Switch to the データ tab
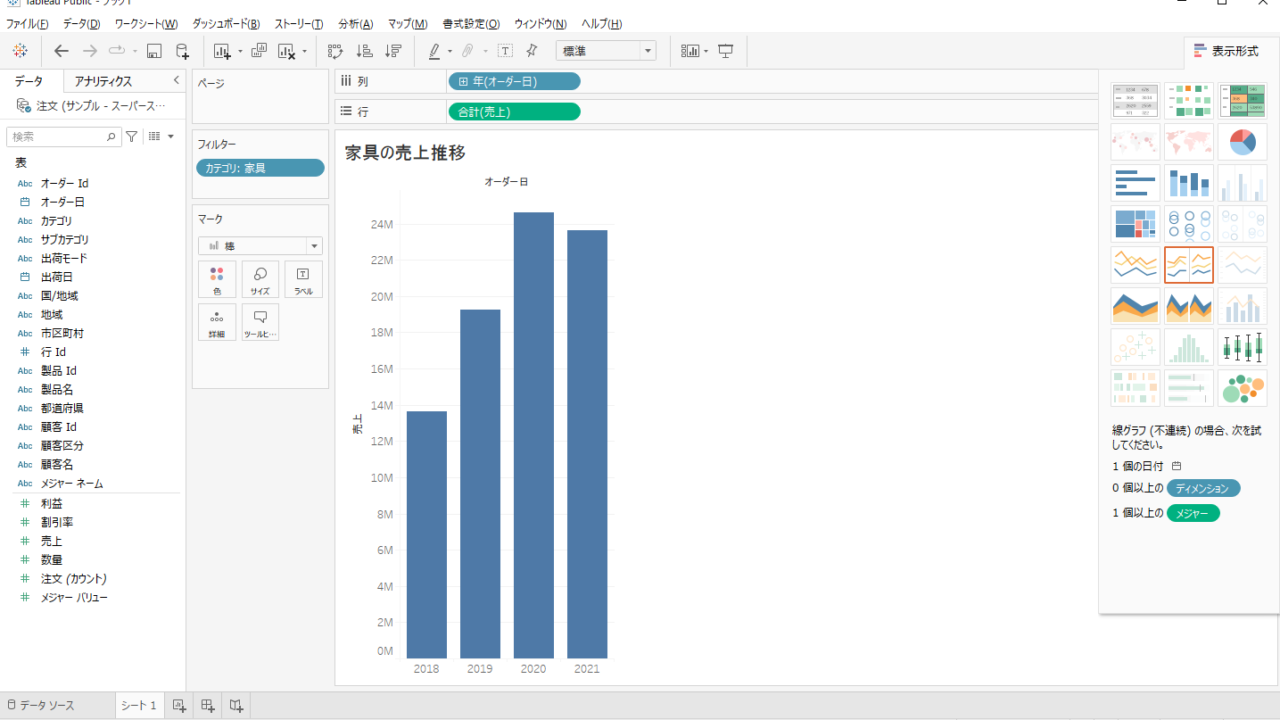 pos(29,81)
